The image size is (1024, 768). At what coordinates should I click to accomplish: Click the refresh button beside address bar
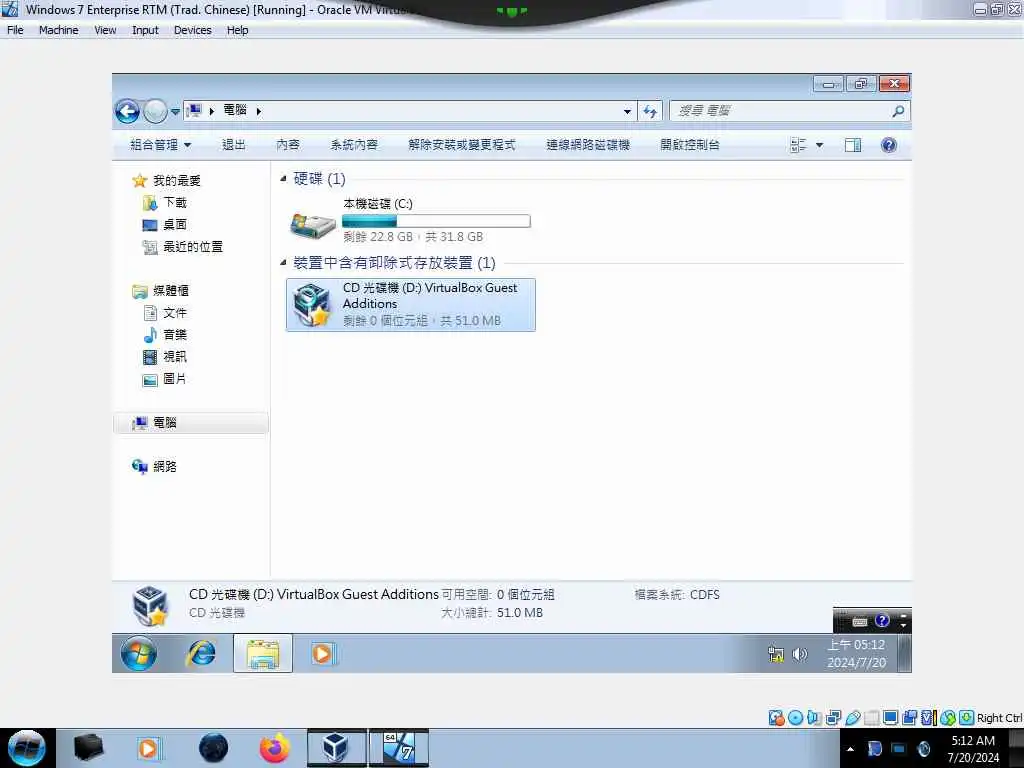[650, 112]
